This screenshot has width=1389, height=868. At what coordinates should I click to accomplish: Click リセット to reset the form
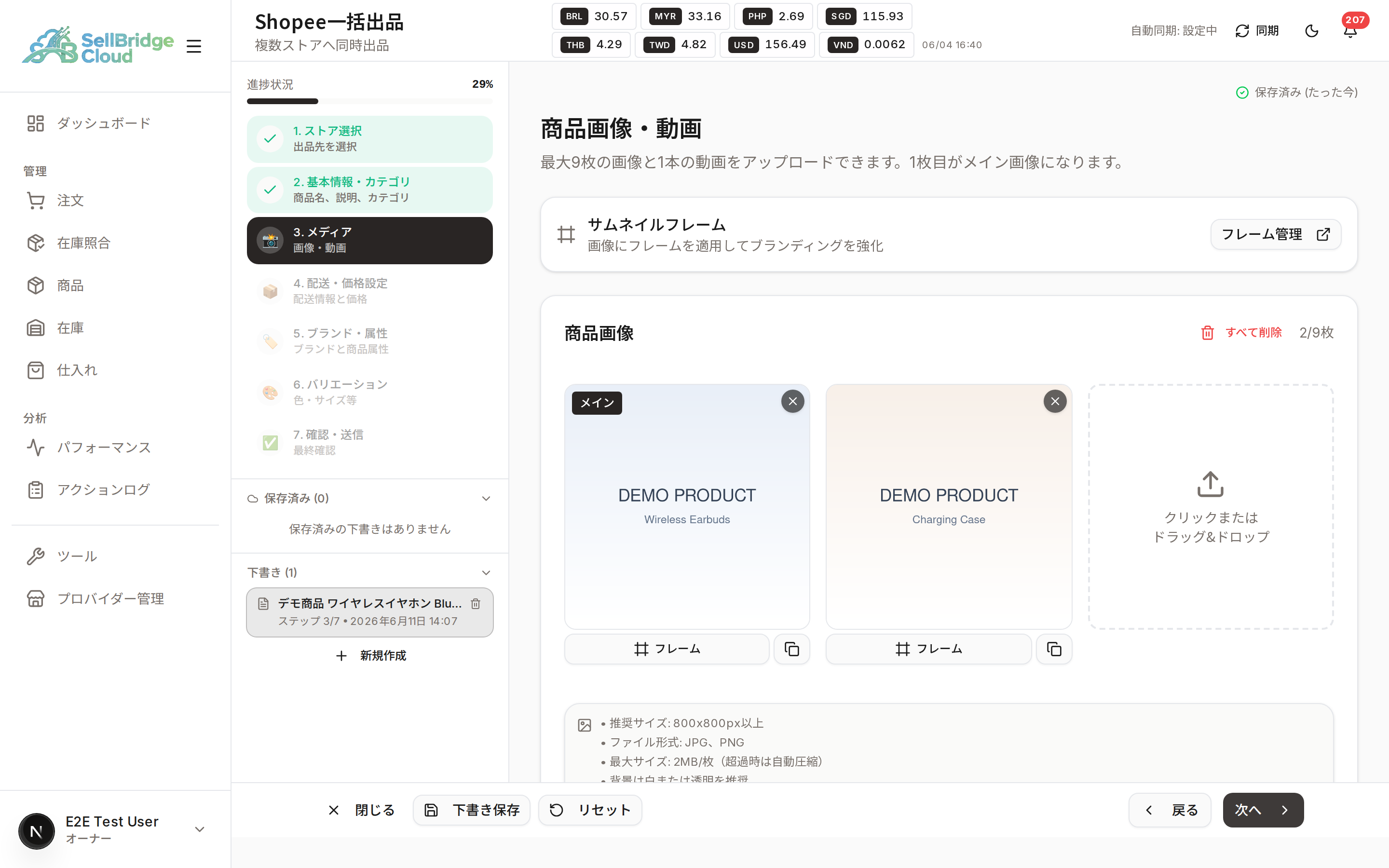click(x=590, y=810)
